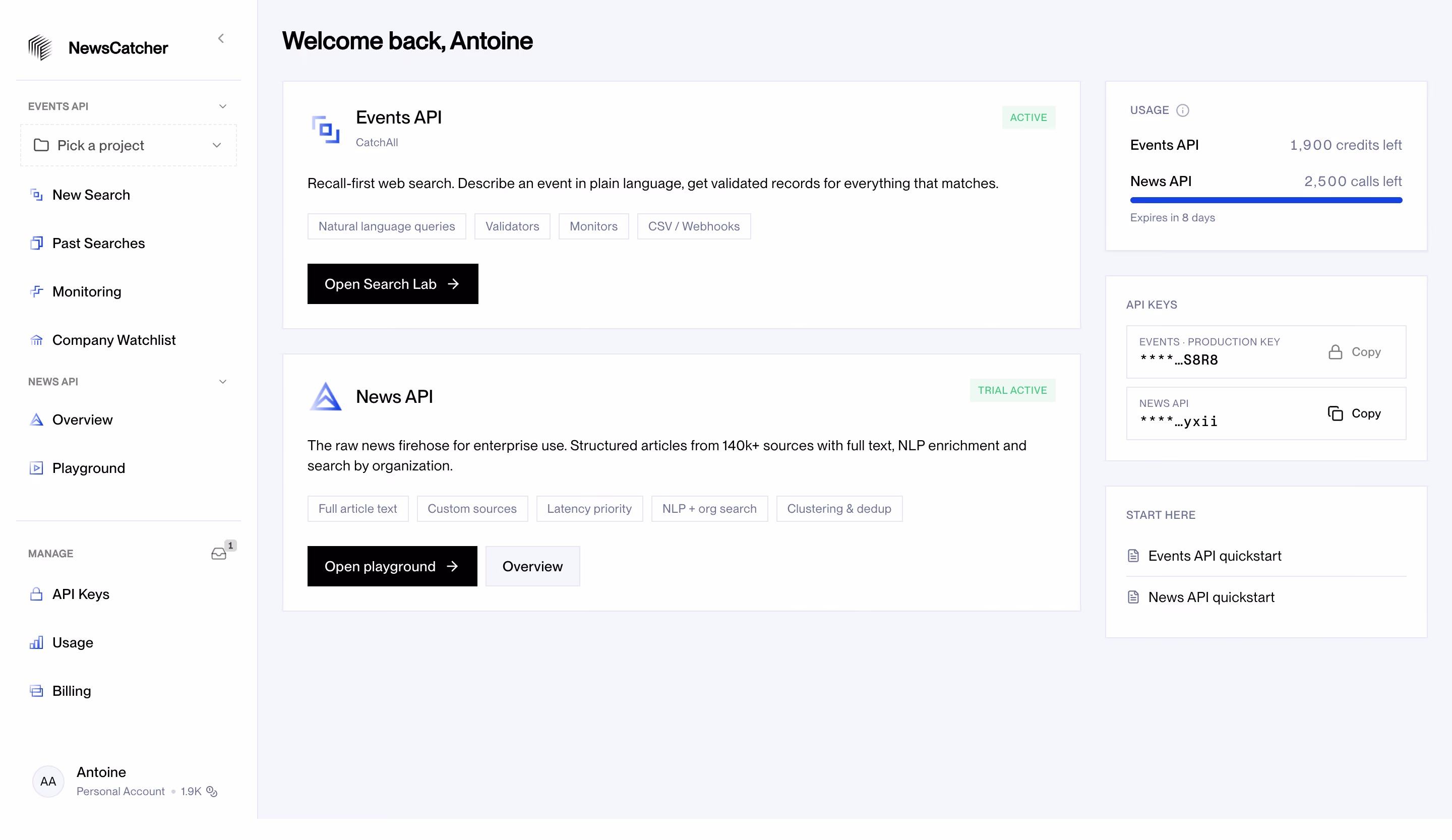Viewport: 1452px width, 840px height.
Task: Click the Monitoring sidebar icon
Action: click(36, 291)
